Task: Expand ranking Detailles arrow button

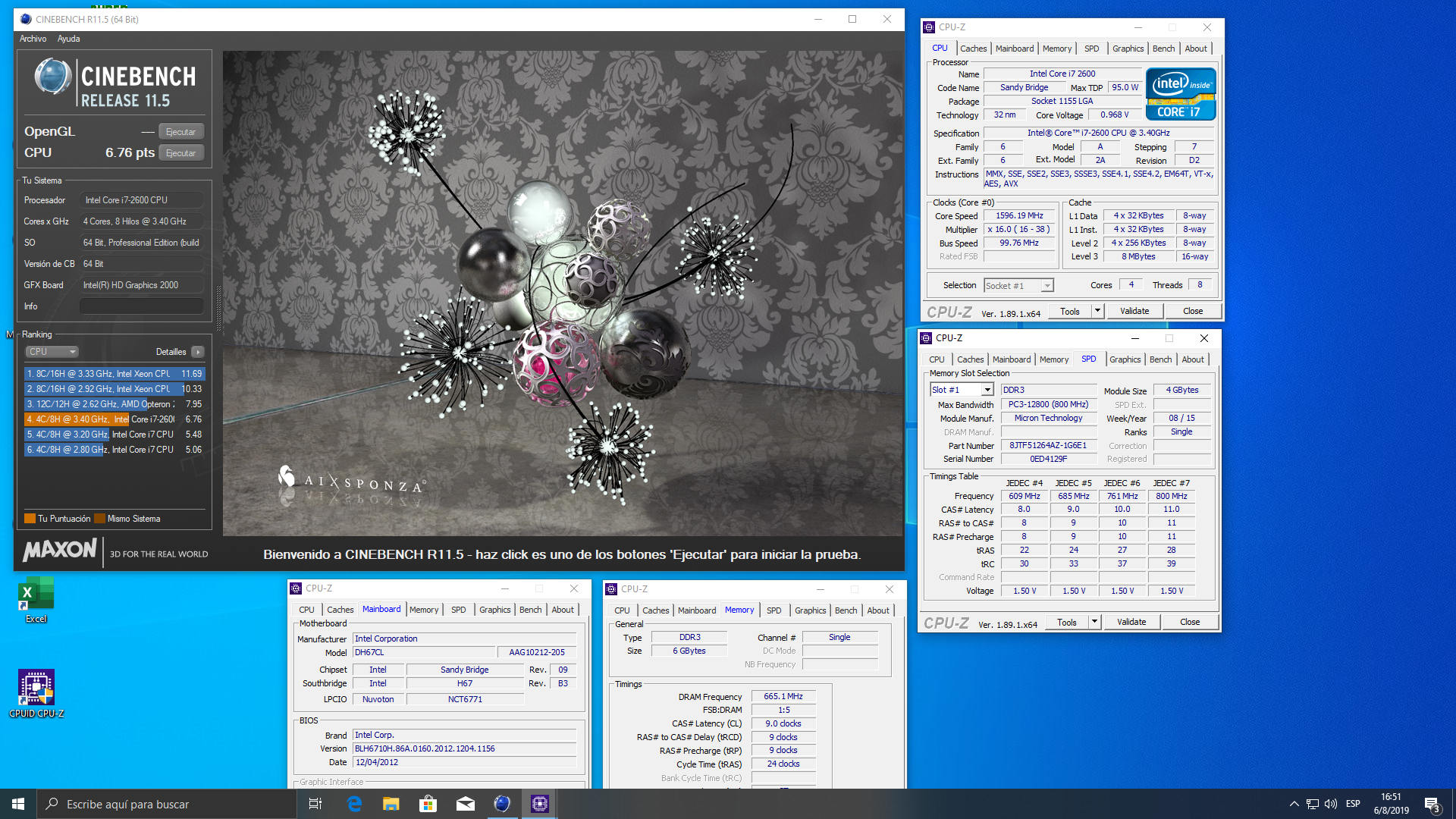Action: pyautogui.click(x=198, y=352)
